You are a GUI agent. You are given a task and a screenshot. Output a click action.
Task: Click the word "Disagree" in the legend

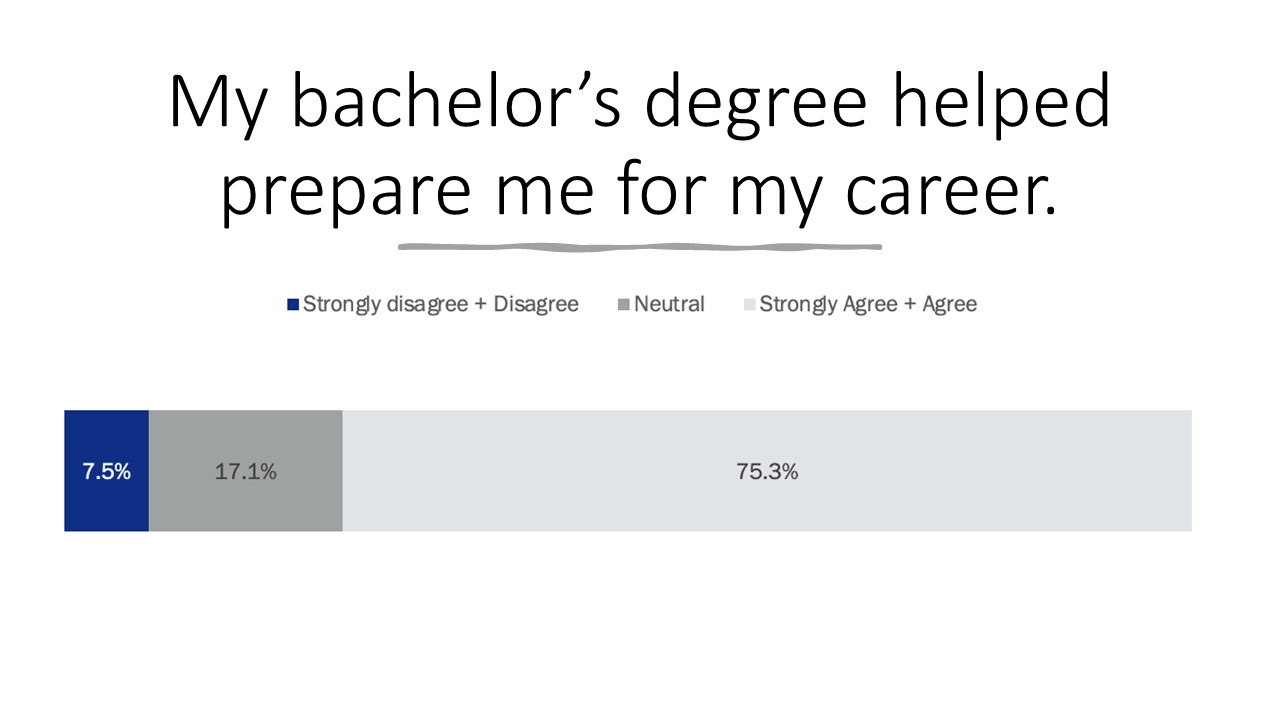pyautogui.click(x=537, y=305)
